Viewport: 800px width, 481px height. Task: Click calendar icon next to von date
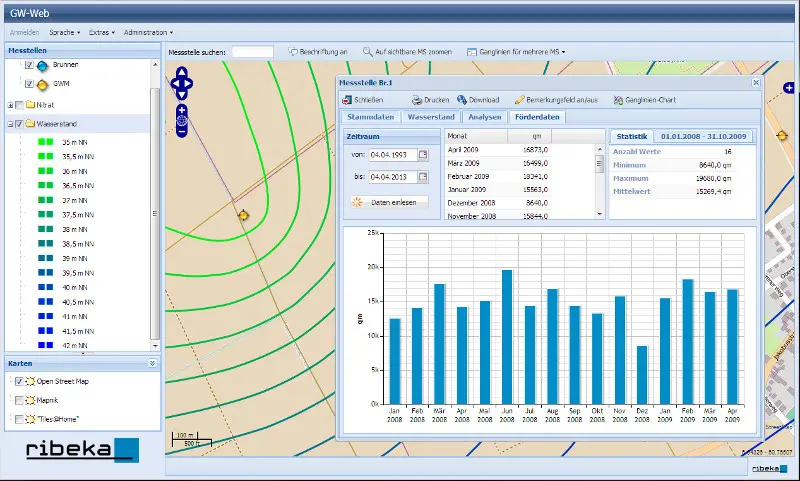point(423,155)
